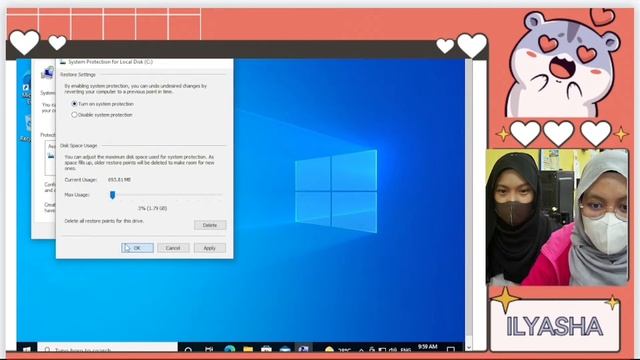640x360 pixels.
Task: Click the Cortana circle taskbar icon
Action: pos(188,349)
